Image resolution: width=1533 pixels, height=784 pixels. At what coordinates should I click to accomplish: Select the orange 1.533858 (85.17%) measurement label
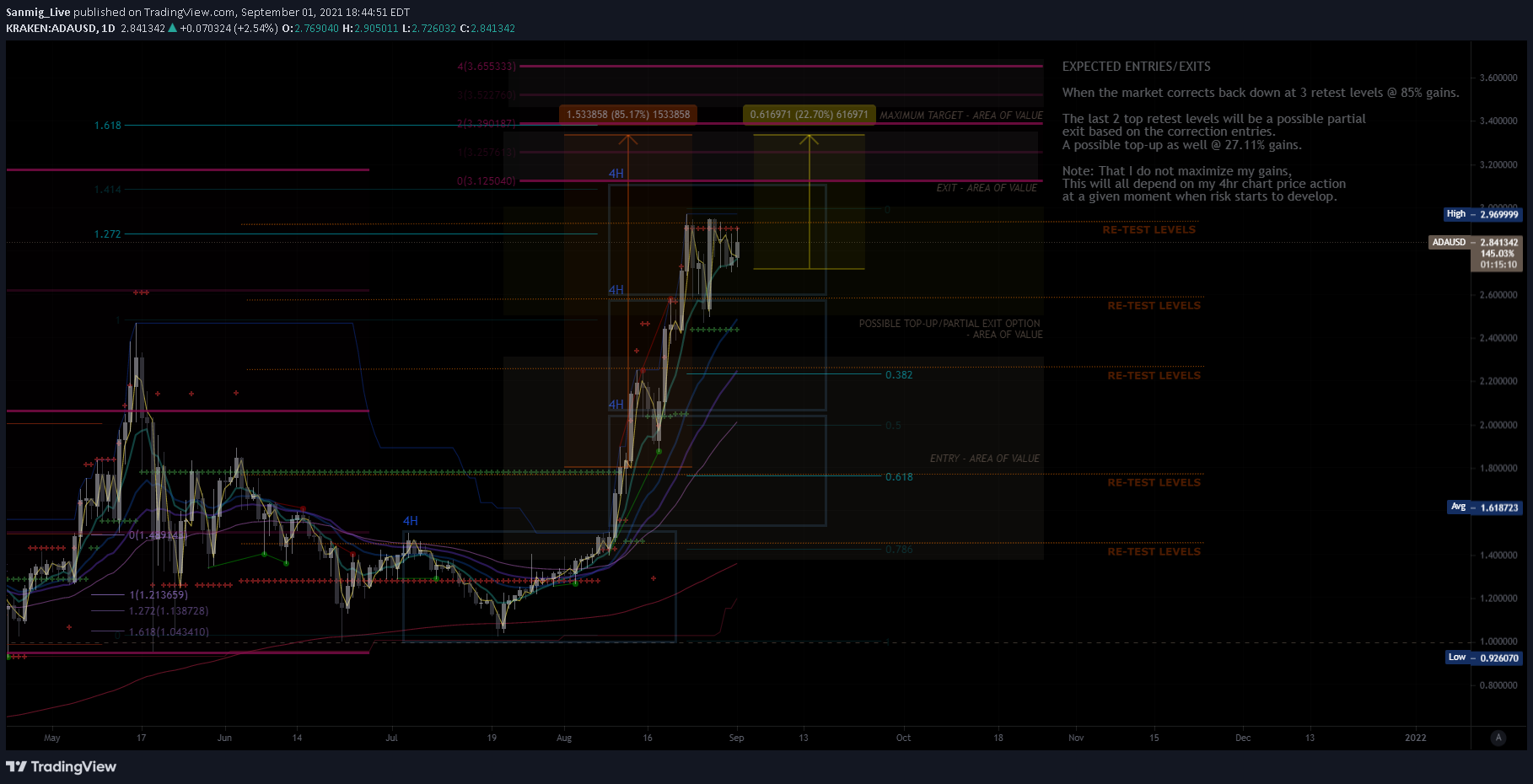tap(628, 115)
